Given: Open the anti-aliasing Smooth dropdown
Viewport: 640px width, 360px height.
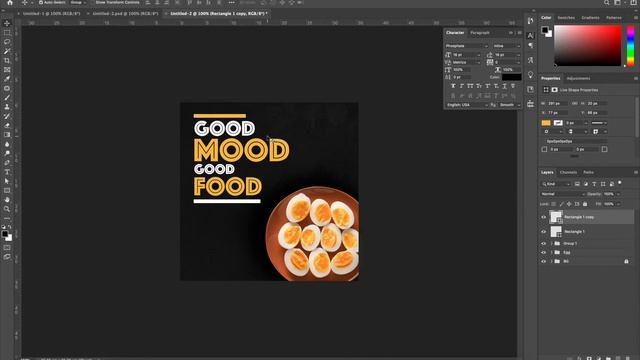Looking at the screenshot, I should [509, 105].
